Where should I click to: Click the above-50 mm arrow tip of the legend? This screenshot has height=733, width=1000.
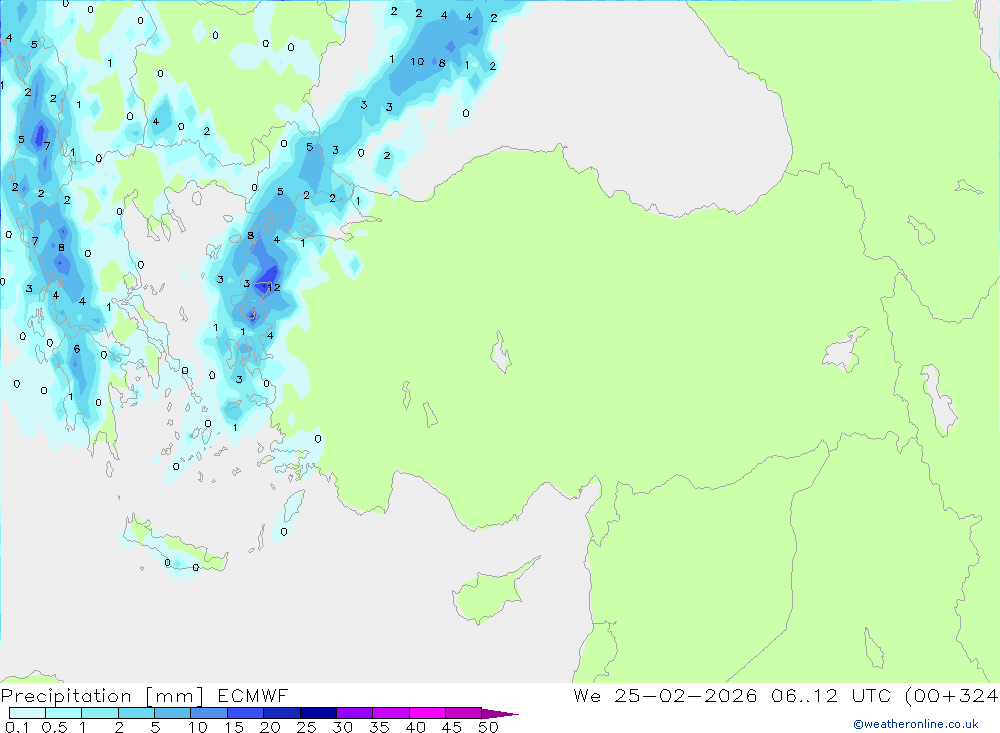pyautogui.click(x=499, y=714)
